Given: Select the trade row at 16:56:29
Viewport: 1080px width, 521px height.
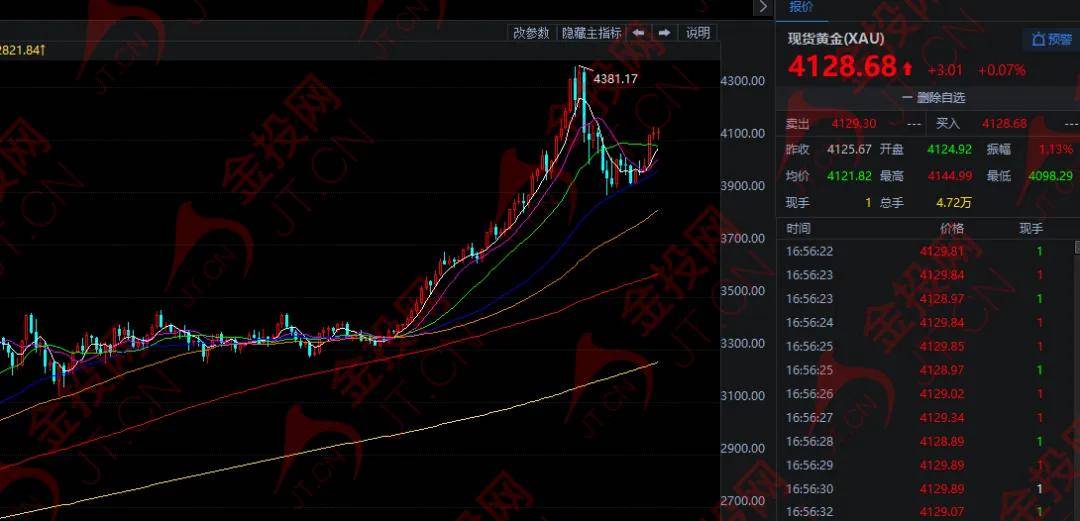Looking at the screenshot, I should [924, 466].
